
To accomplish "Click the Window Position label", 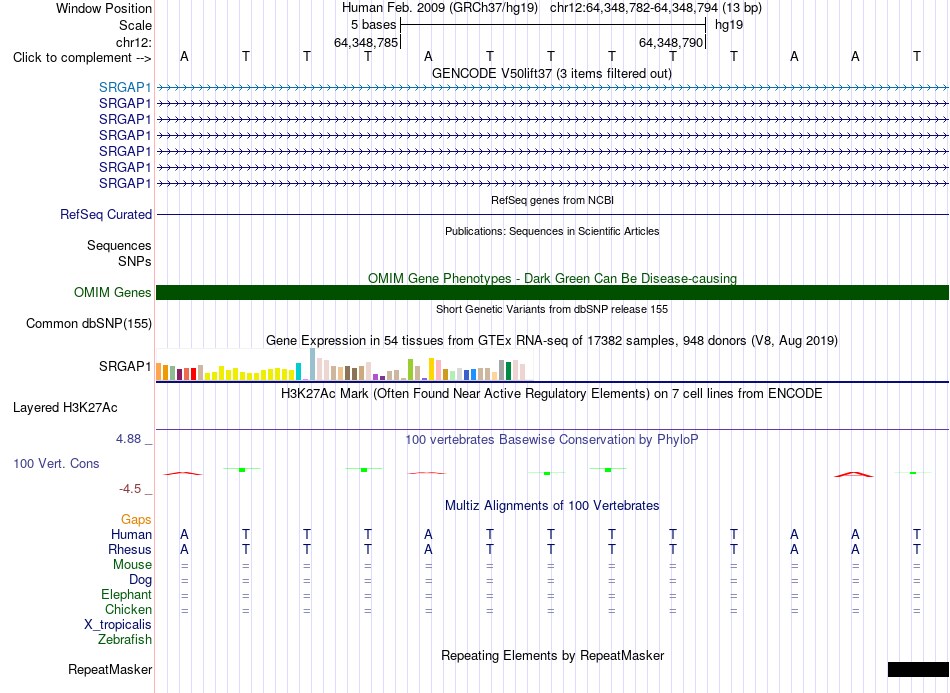I will [x=104, y=8].
